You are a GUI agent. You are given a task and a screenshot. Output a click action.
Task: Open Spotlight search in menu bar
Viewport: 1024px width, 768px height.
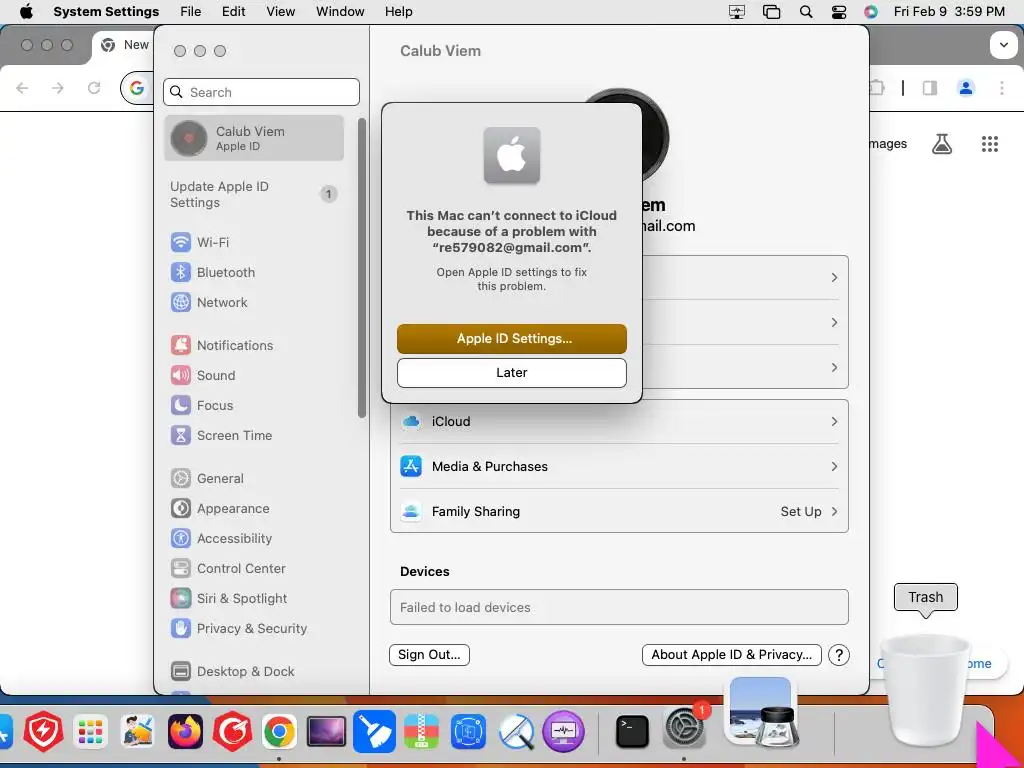pyautogui.click(x=806, y=12)
